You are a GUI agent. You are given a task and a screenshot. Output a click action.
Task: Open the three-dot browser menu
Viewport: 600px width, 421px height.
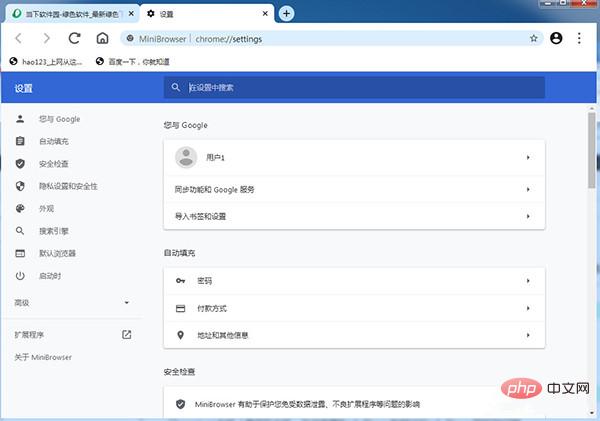(x=579, y=38)
